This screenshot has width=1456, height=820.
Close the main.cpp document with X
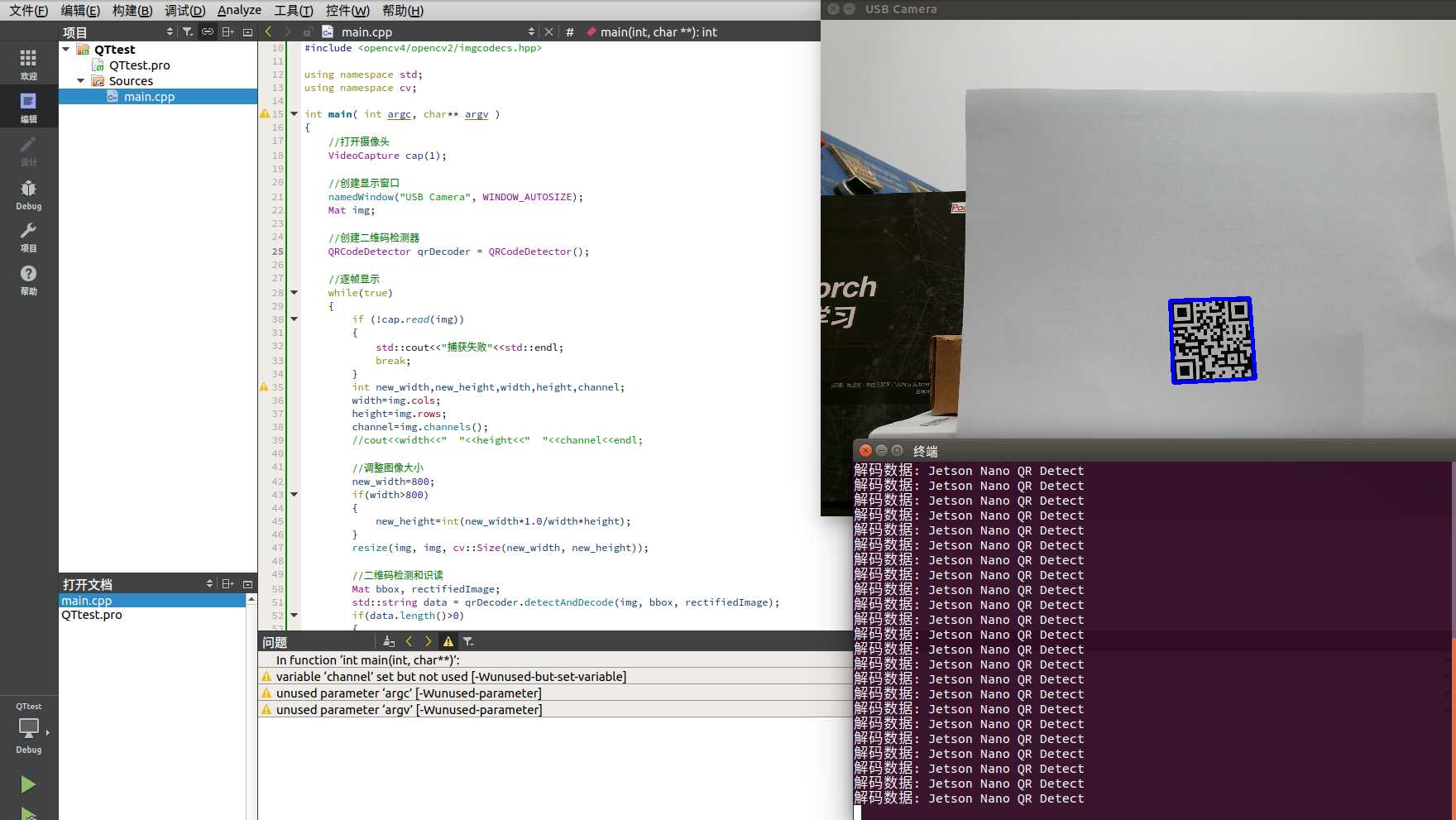[548, 31]
